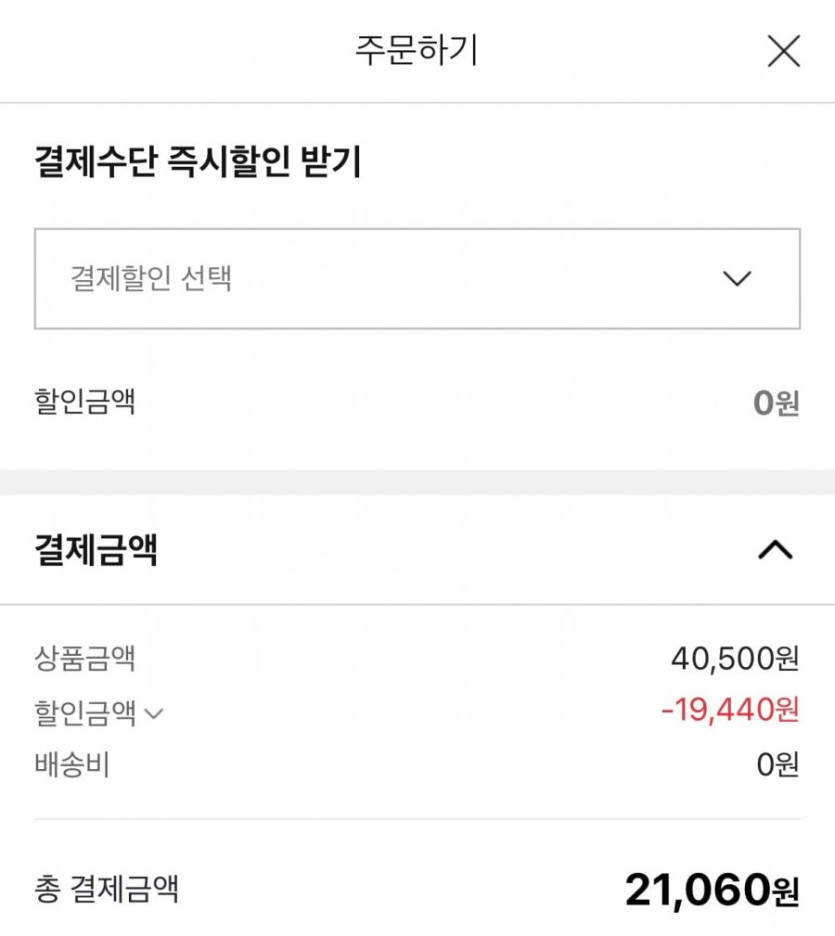Select the 21,060원 total payment amount
This screenshot has height=936, width=835.
[712, 889]
